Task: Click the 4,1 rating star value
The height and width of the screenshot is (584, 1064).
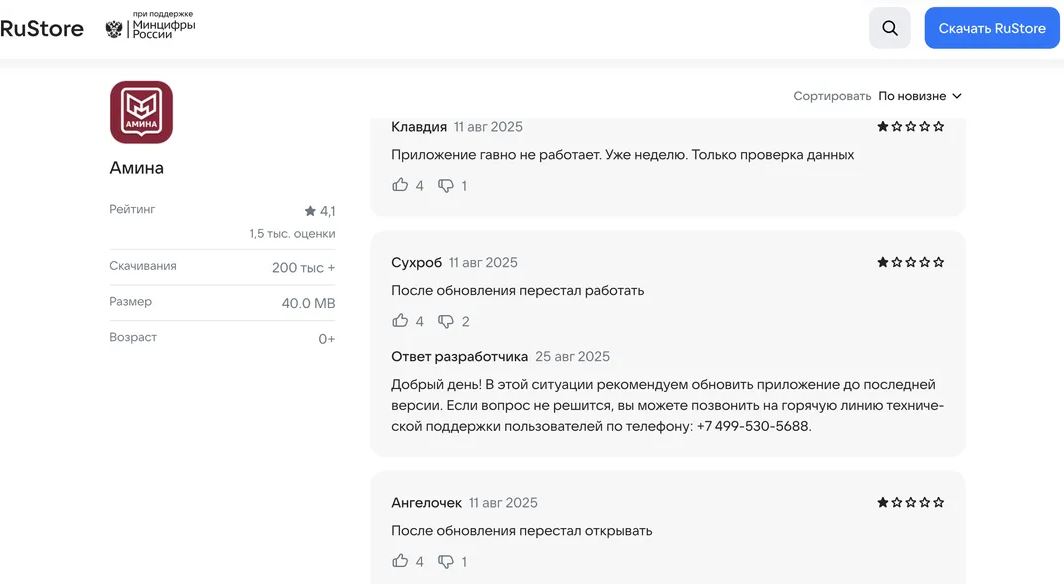Action: click(320, 211)
